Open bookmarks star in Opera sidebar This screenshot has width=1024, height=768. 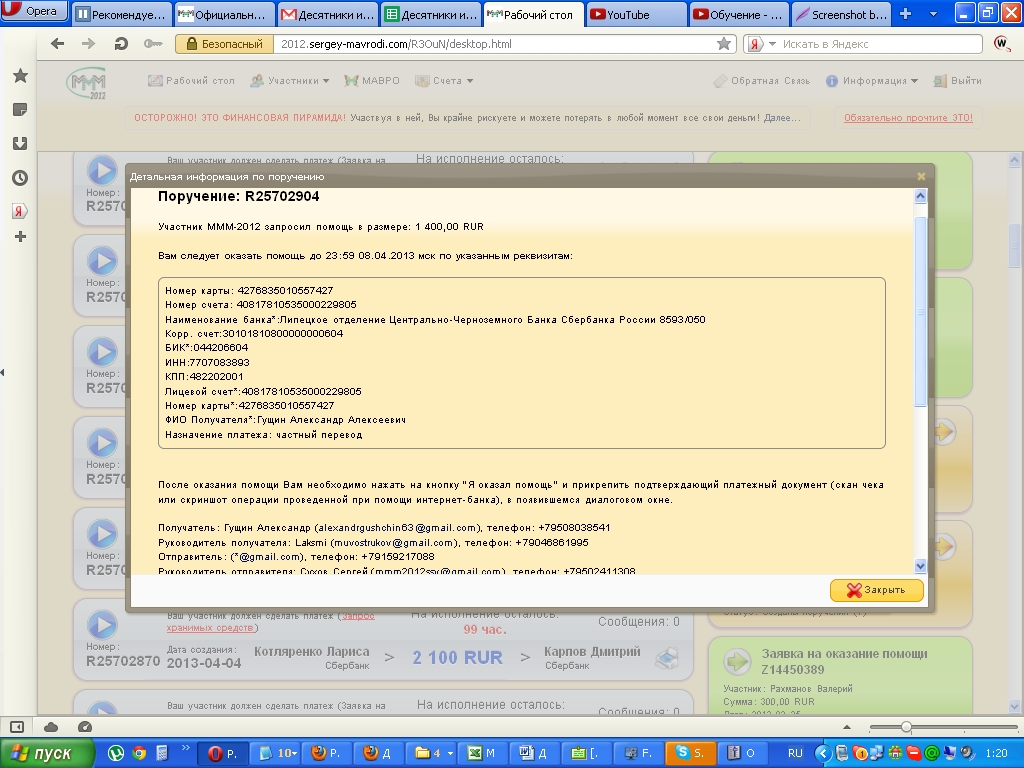point(20,76)
